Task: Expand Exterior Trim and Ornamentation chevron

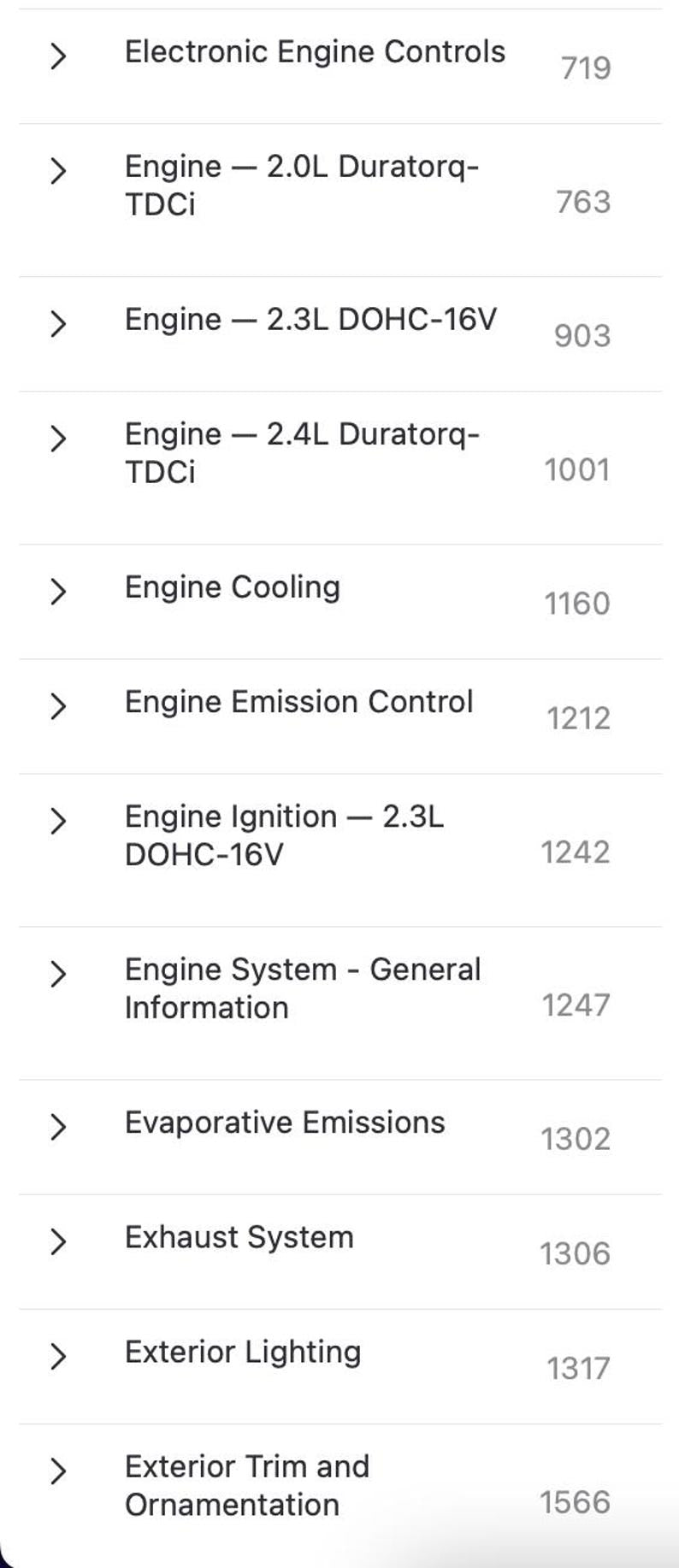Action: 57,1471
